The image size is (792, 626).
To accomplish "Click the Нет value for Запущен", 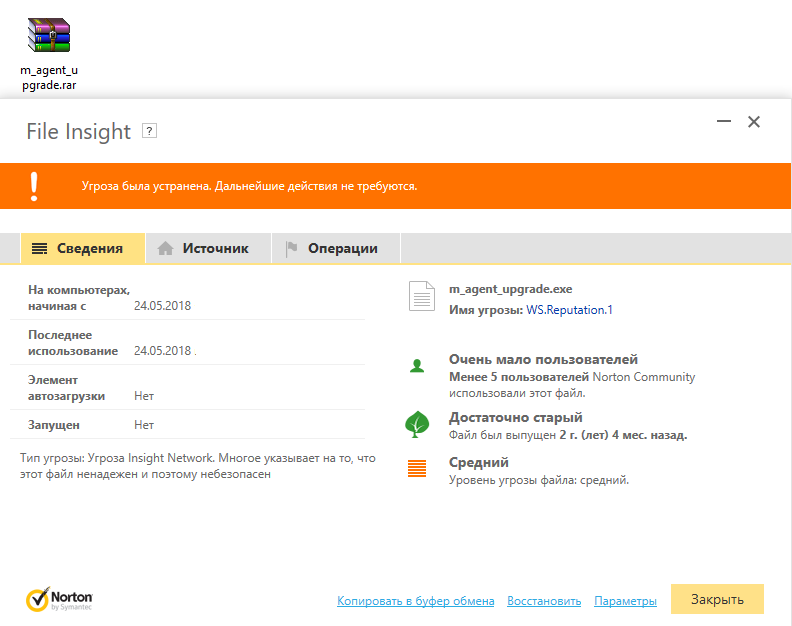I will [144, 425].
